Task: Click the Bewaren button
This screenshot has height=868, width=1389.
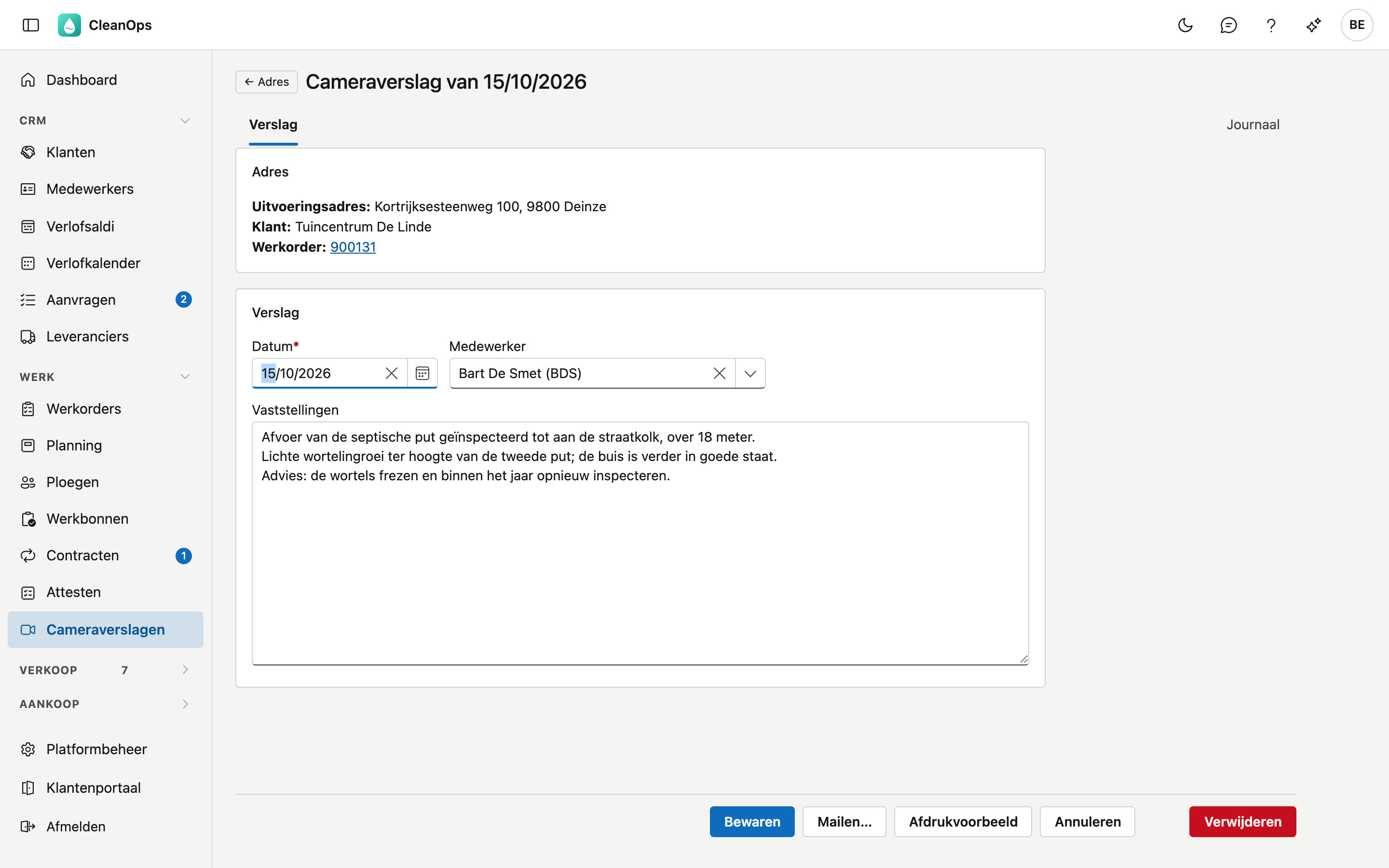Action: [752, 822]
